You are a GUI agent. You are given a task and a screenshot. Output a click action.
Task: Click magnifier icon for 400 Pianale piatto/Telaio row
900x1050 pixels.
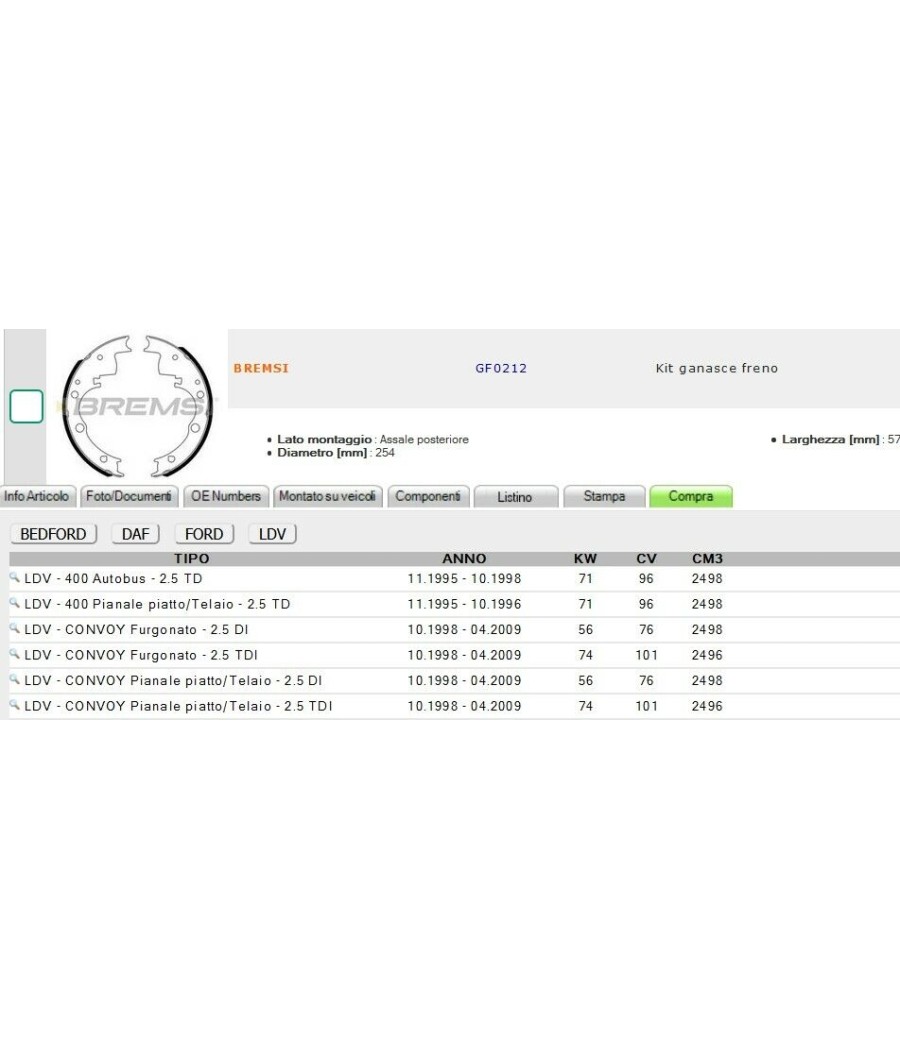tap(14, 603)
